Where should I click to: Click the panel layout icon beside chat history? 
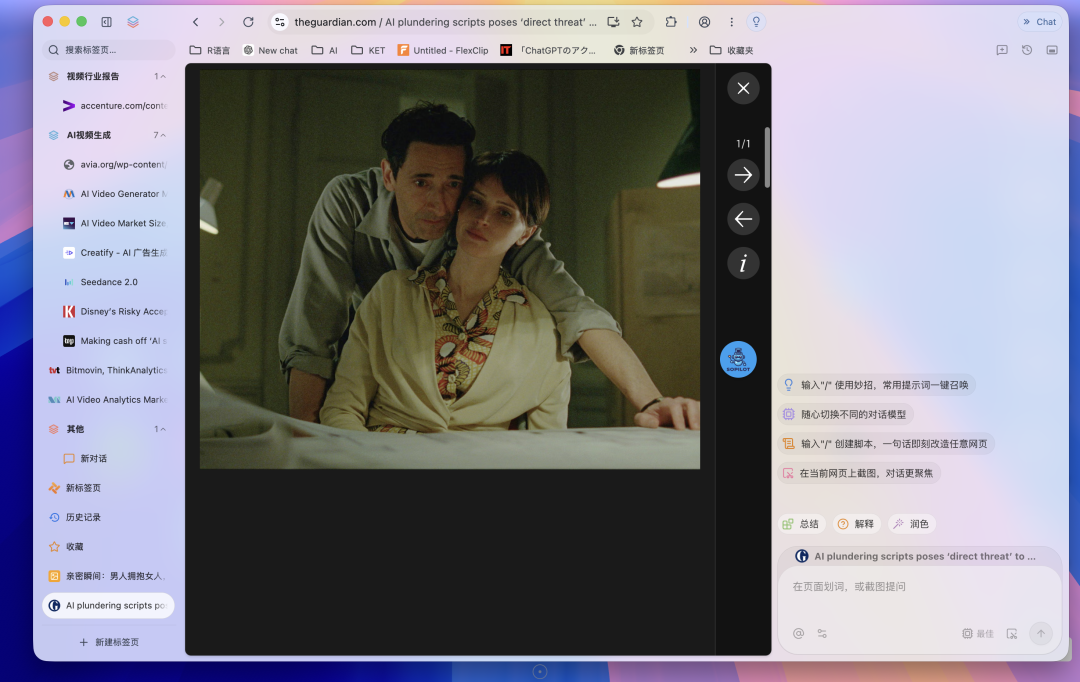click(x=1052, y=50)
